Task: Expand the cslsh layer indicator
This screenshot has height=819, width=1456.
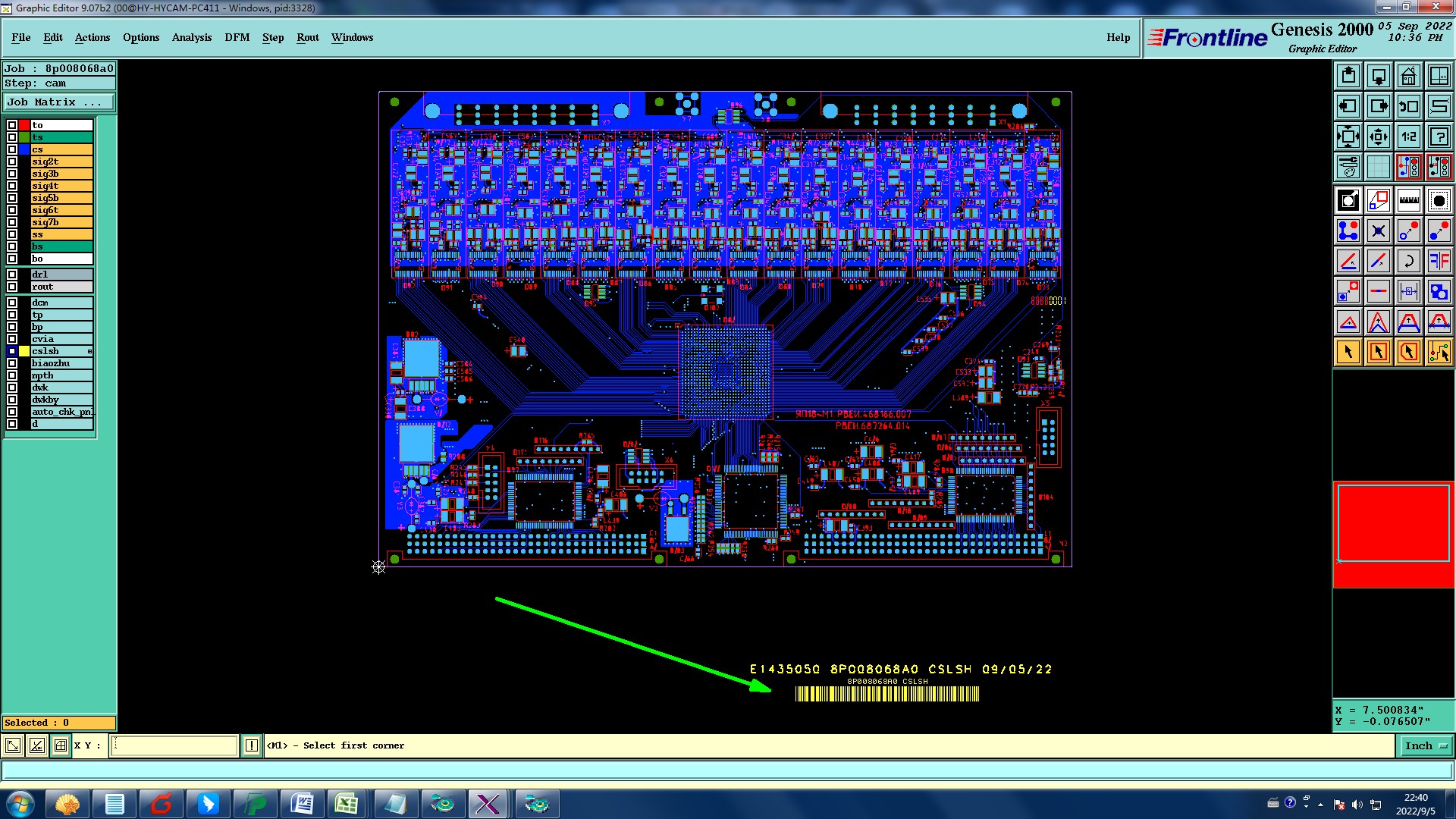Action: (89, 351)
